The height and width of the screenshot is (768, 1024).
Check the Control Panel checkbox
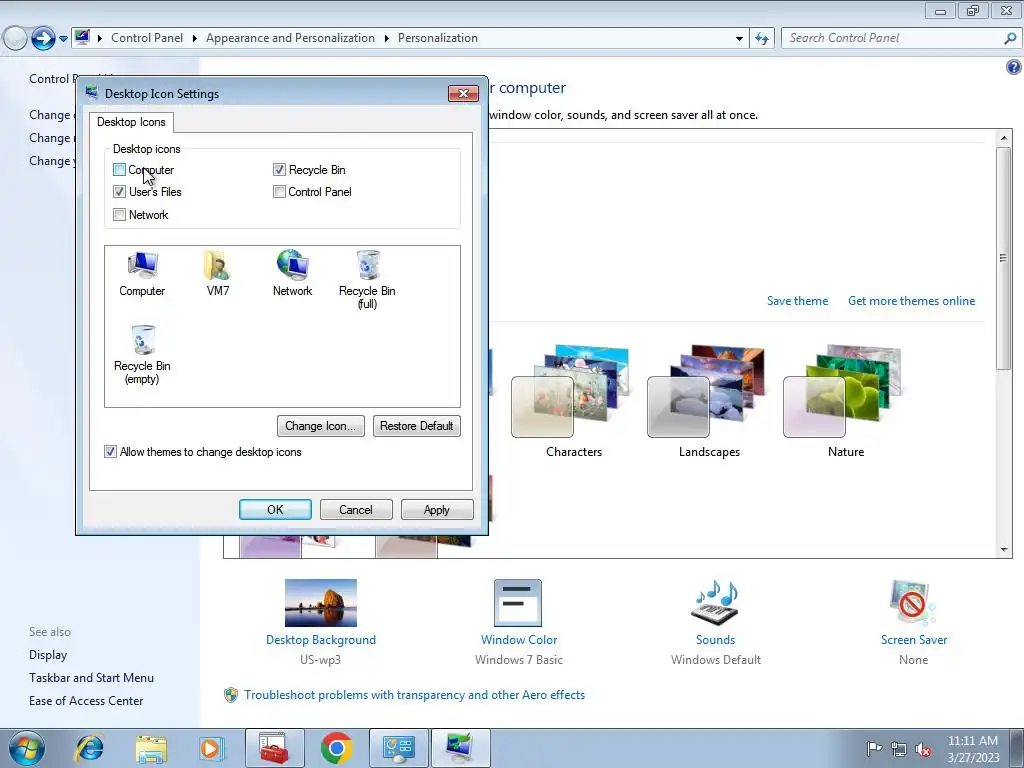point(280,191)
